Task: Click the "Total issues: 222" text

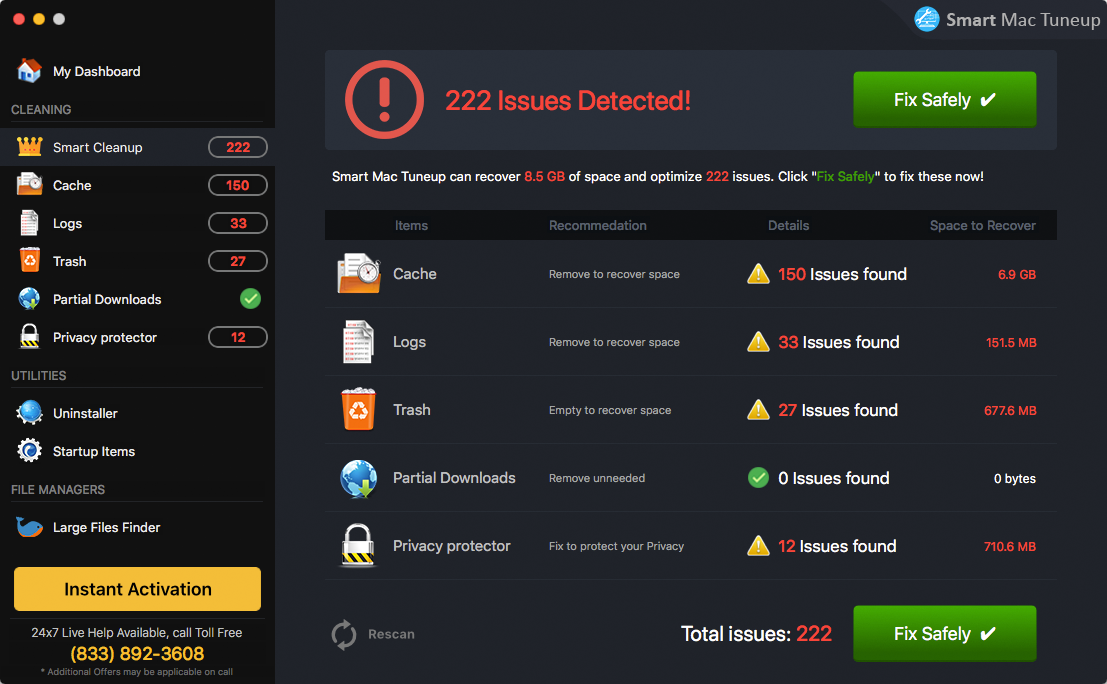Action: (x=756, y=634)
